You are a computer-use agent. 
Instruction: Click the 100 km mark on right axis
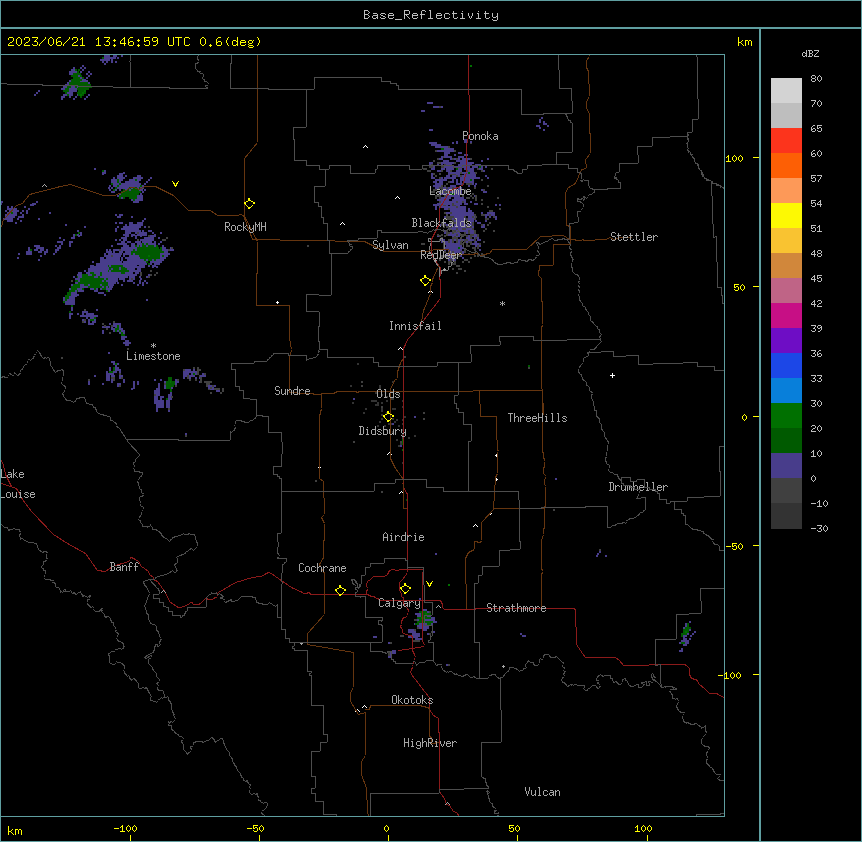[734, 158]
